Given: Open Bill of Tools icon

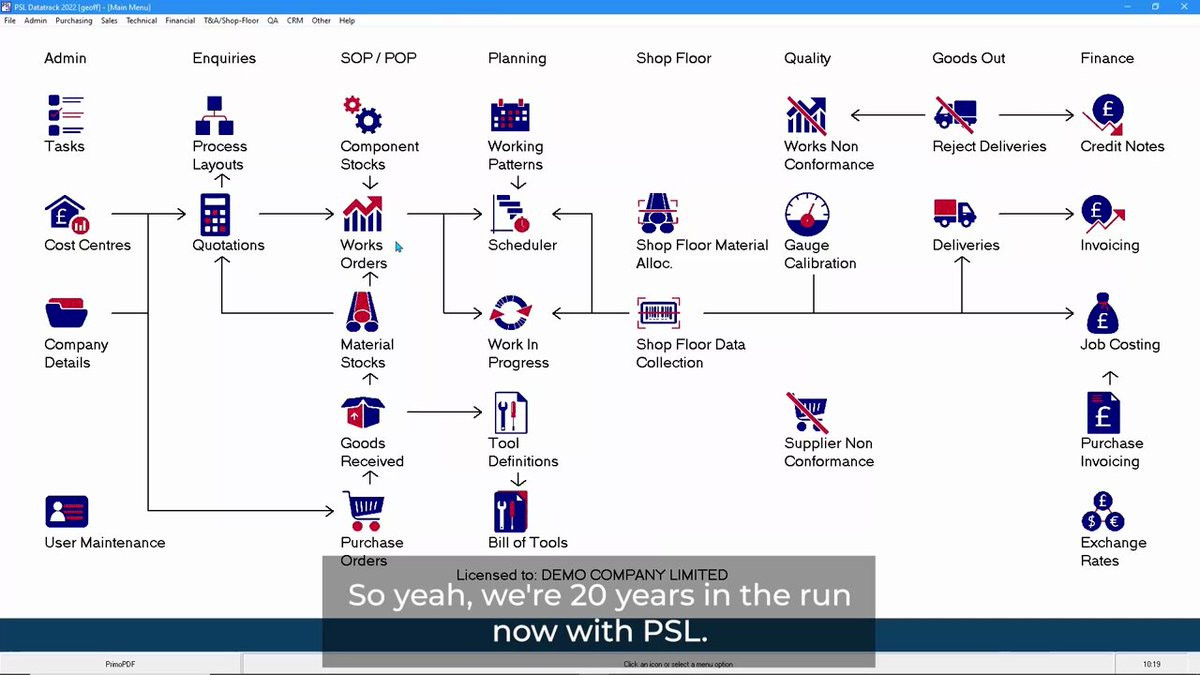Looking at the screenshot, I should point(510,511).
